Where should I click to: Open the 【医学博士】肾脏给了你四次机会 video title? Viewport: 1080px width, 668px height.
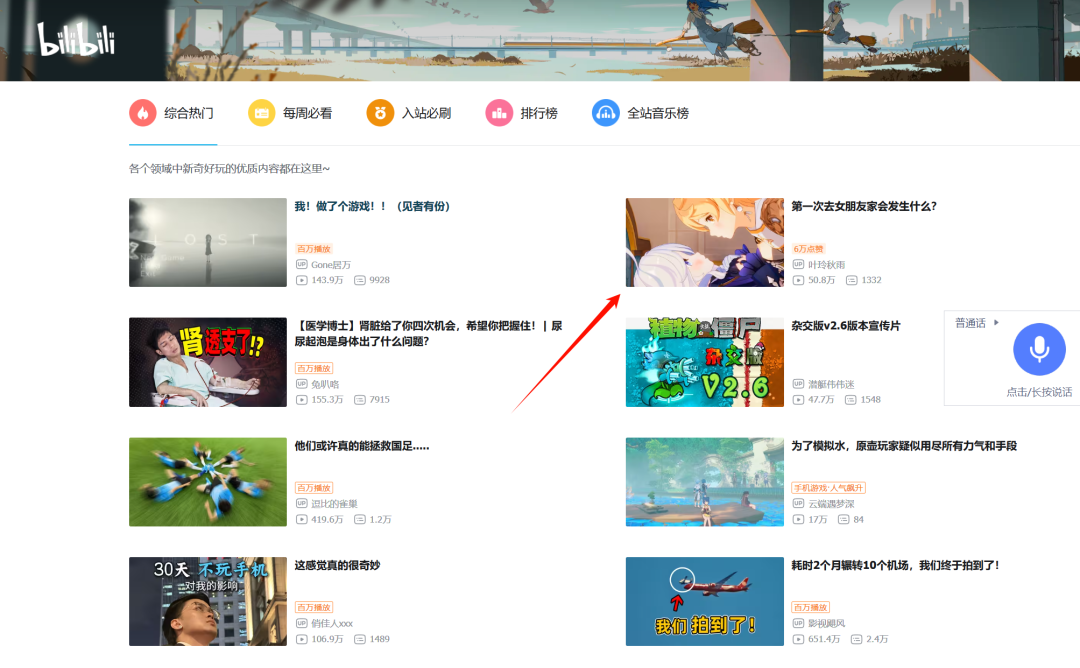(428, 333)
